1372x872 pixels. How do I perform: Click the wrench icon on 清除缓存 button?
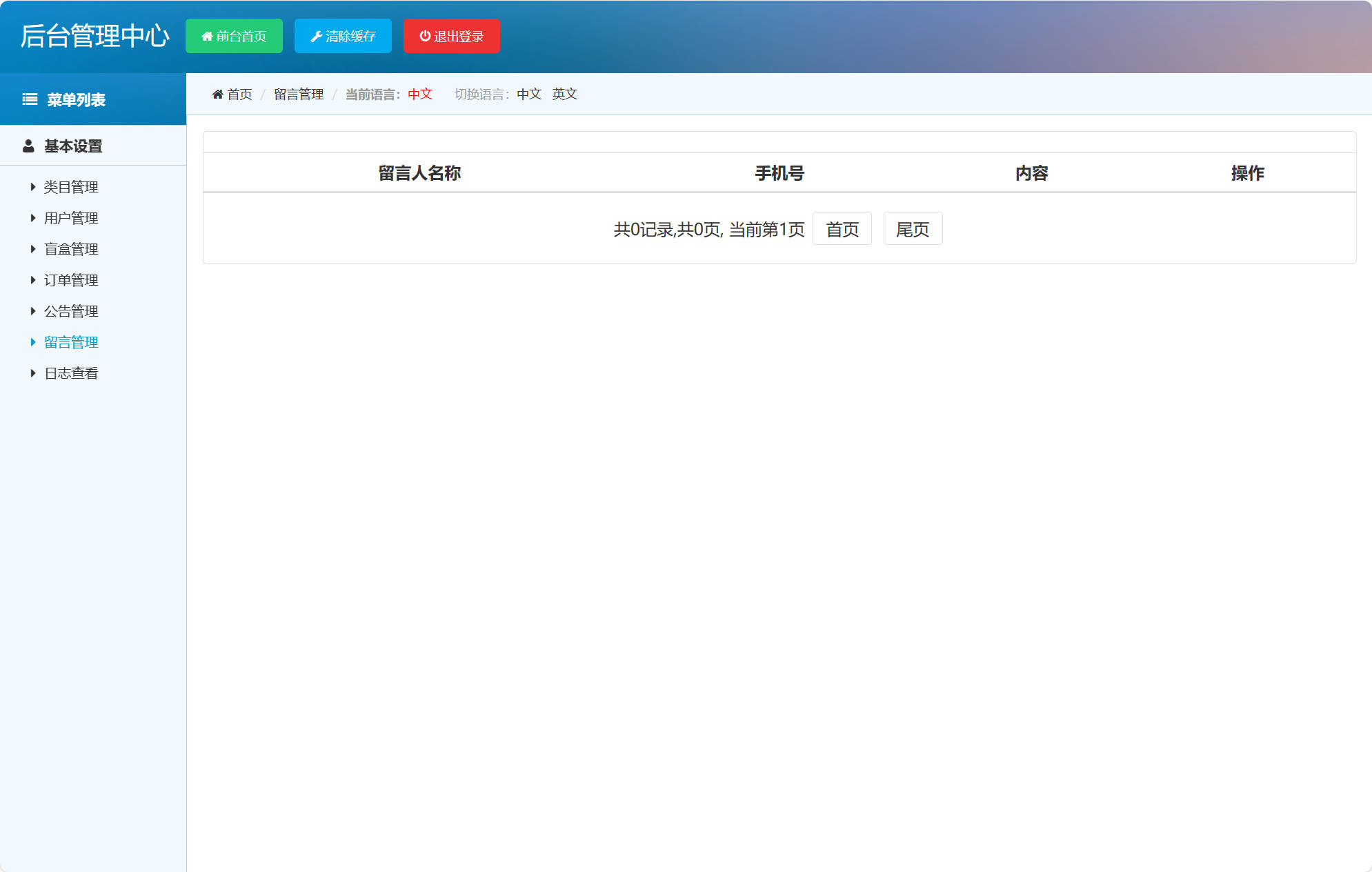point(317,36)
